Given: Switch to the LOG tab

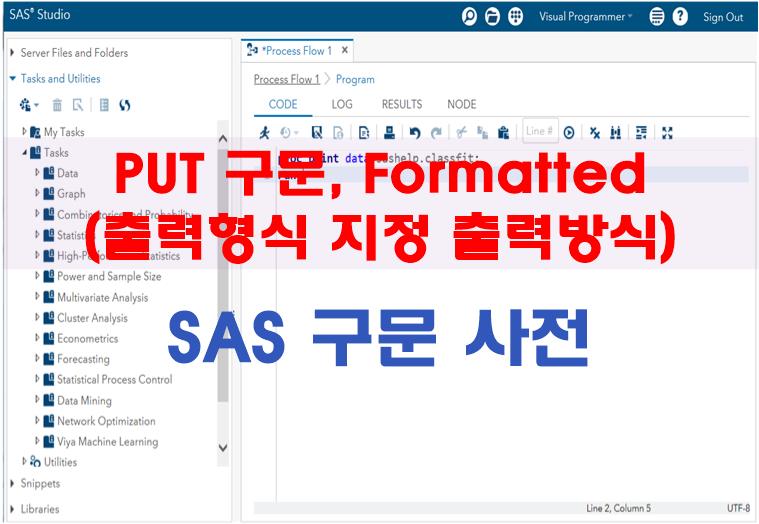Looking at the screenshot, I should 342,104.
